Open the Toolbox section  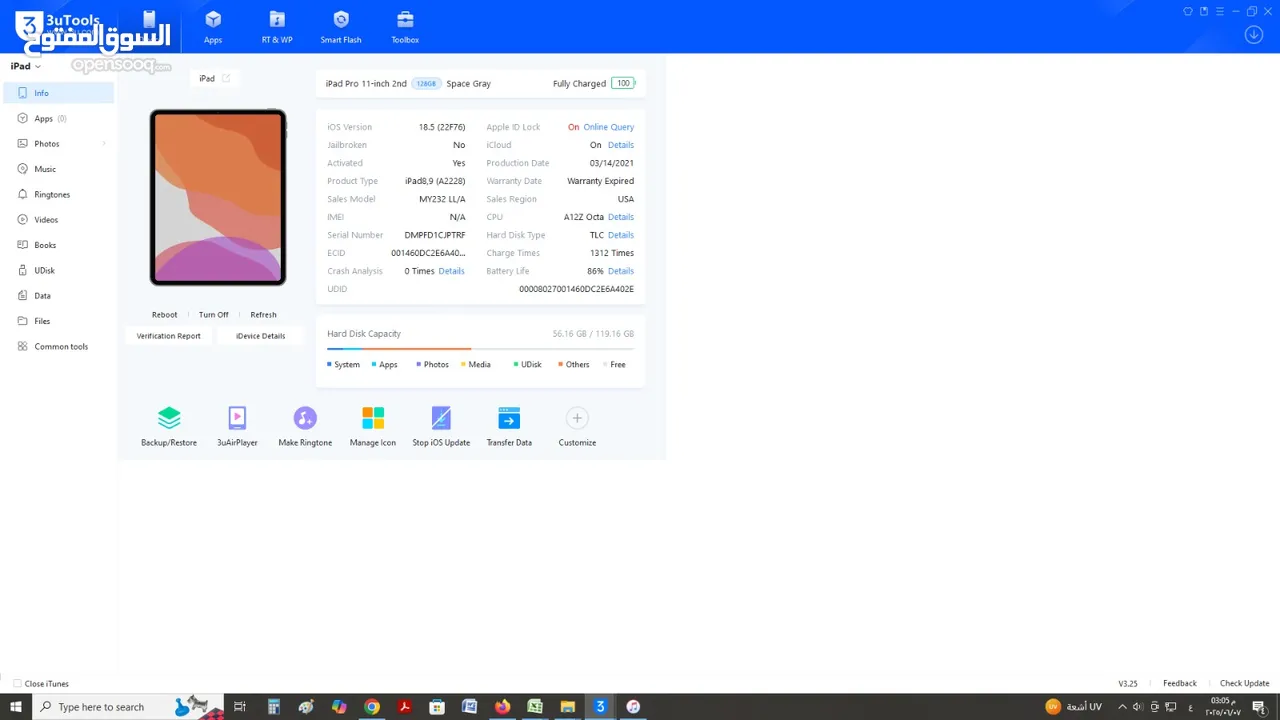(x=405, y=27)
